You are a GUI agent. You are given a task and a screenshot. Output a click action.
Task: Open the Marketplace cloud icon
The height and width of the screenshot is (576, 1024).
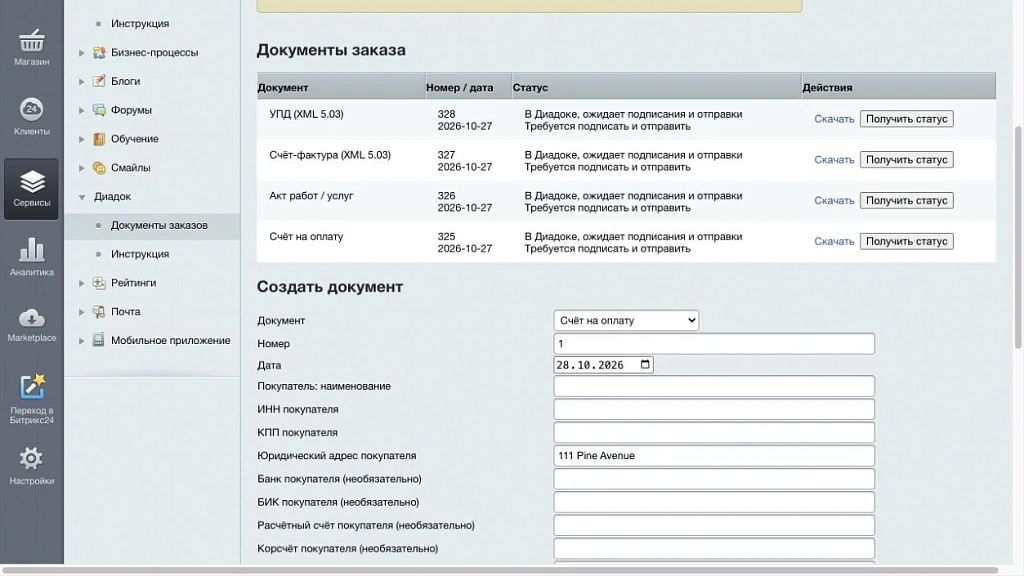31,318
